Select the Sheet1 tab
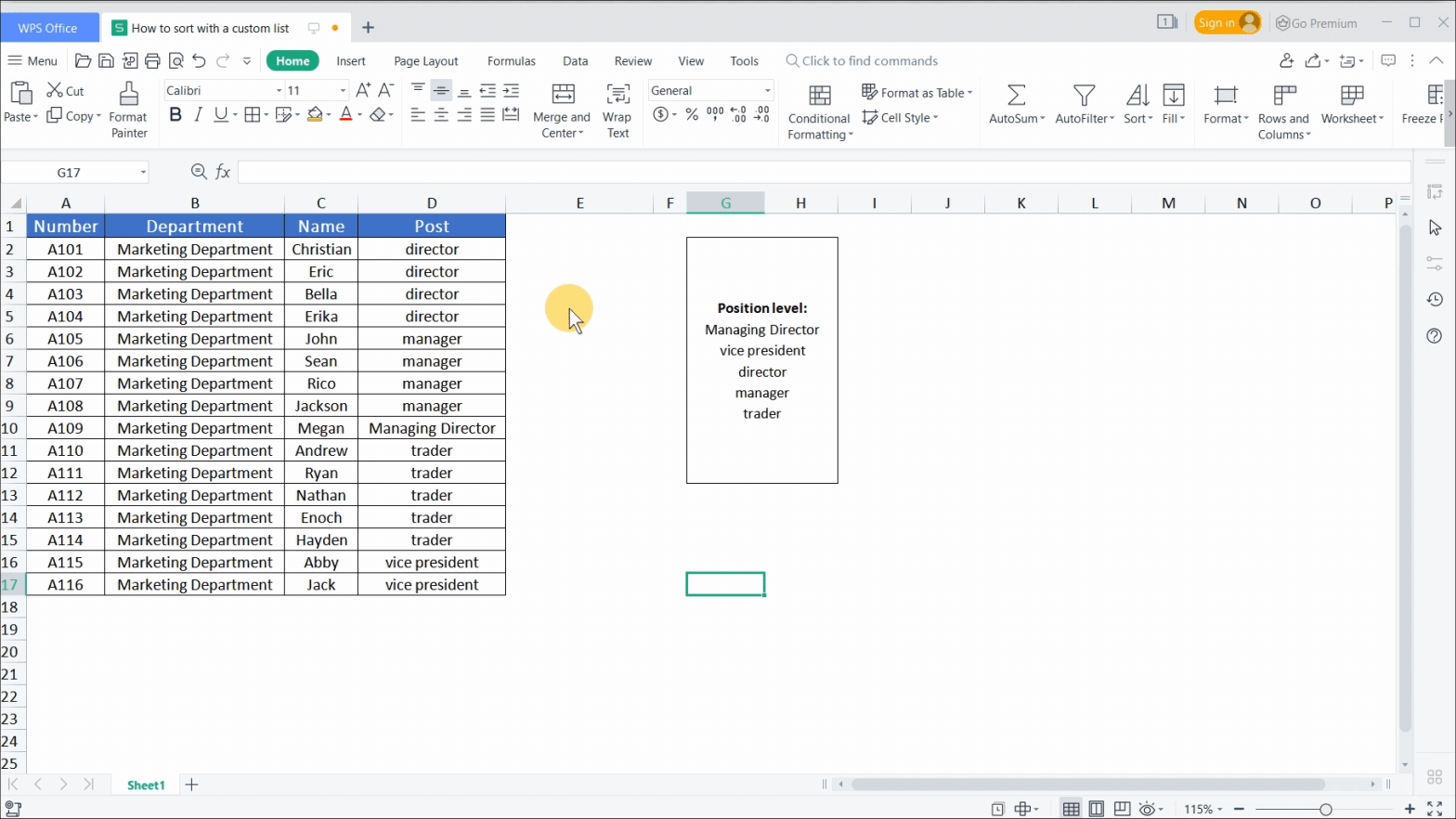 (x=146, y=786)
